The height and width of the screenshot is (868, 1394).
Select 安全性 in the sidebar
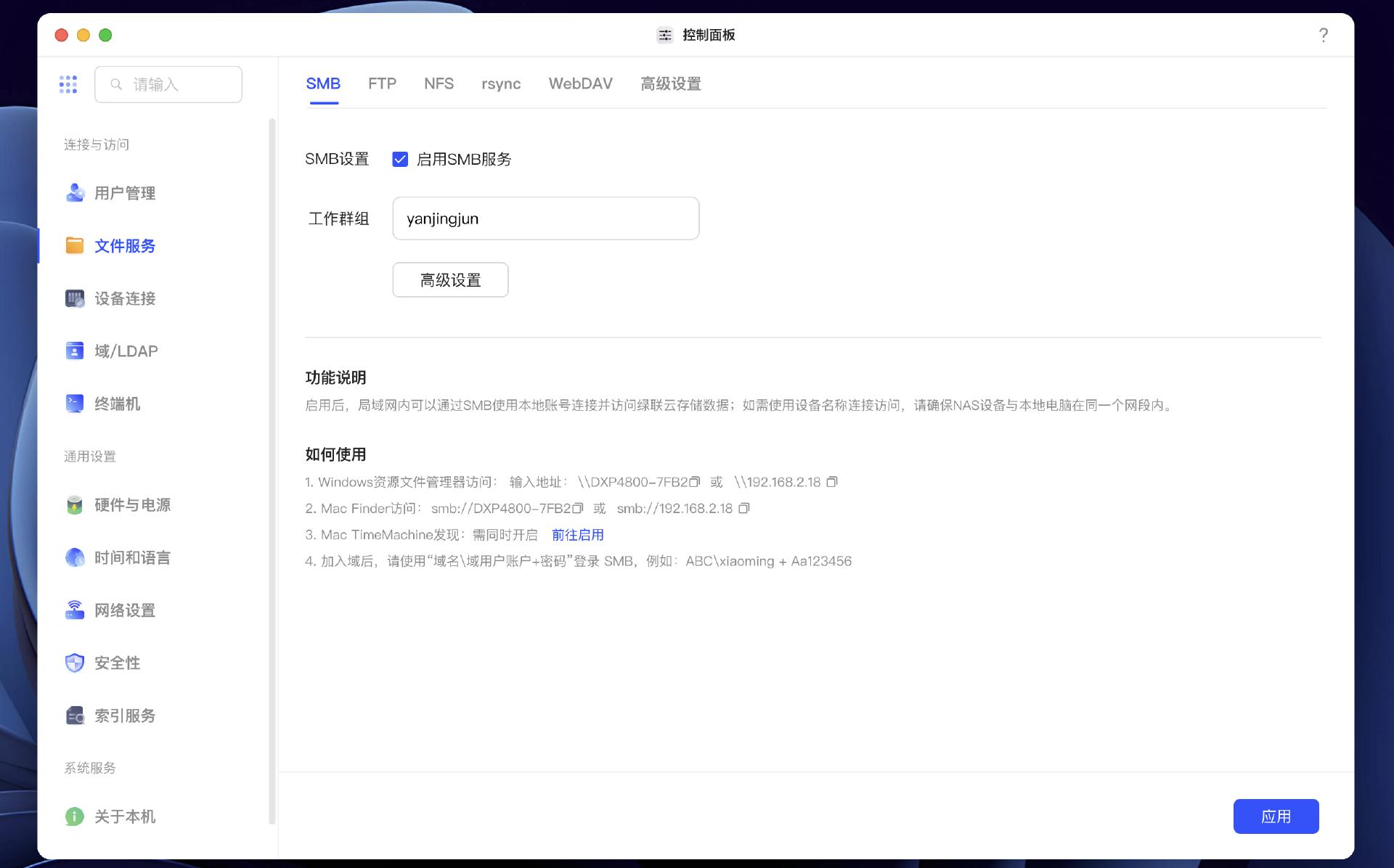pyautogui.click(x=117, y=663)
